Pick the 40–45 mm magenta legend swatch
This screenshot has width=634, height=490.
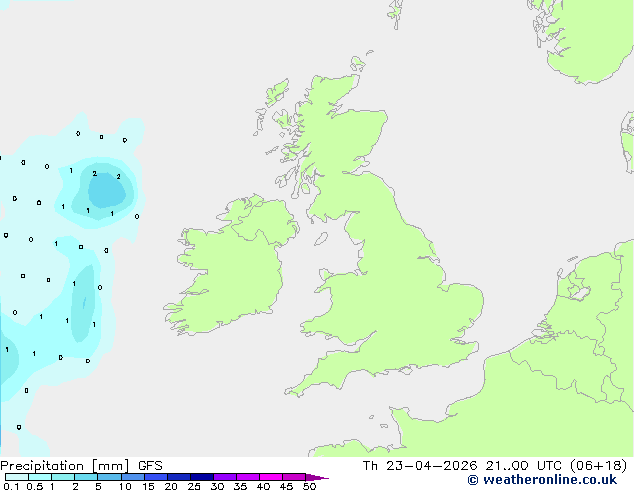[271, 477]
